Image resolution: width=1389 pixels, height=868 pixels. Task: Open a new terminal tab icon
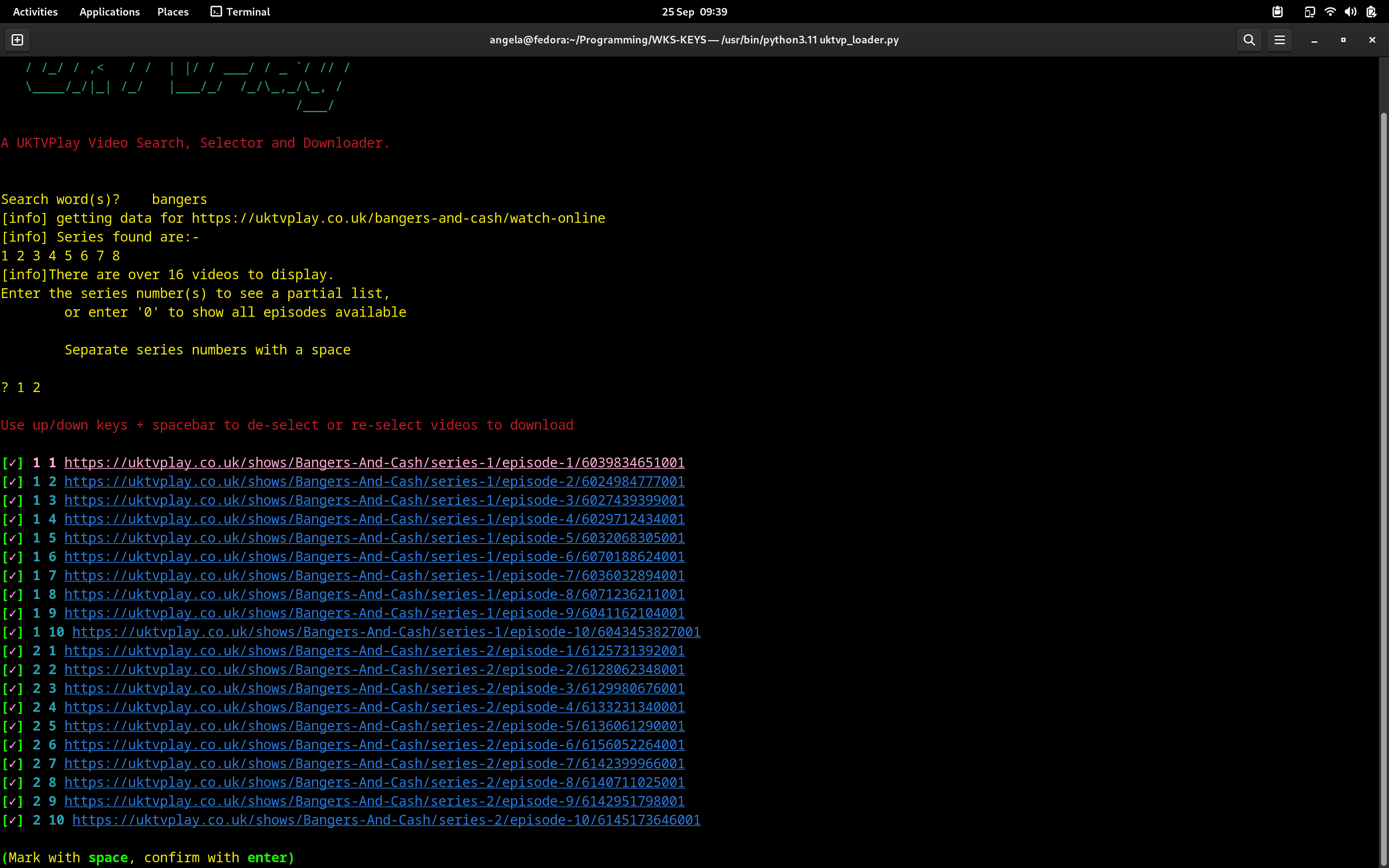(17, 40)
